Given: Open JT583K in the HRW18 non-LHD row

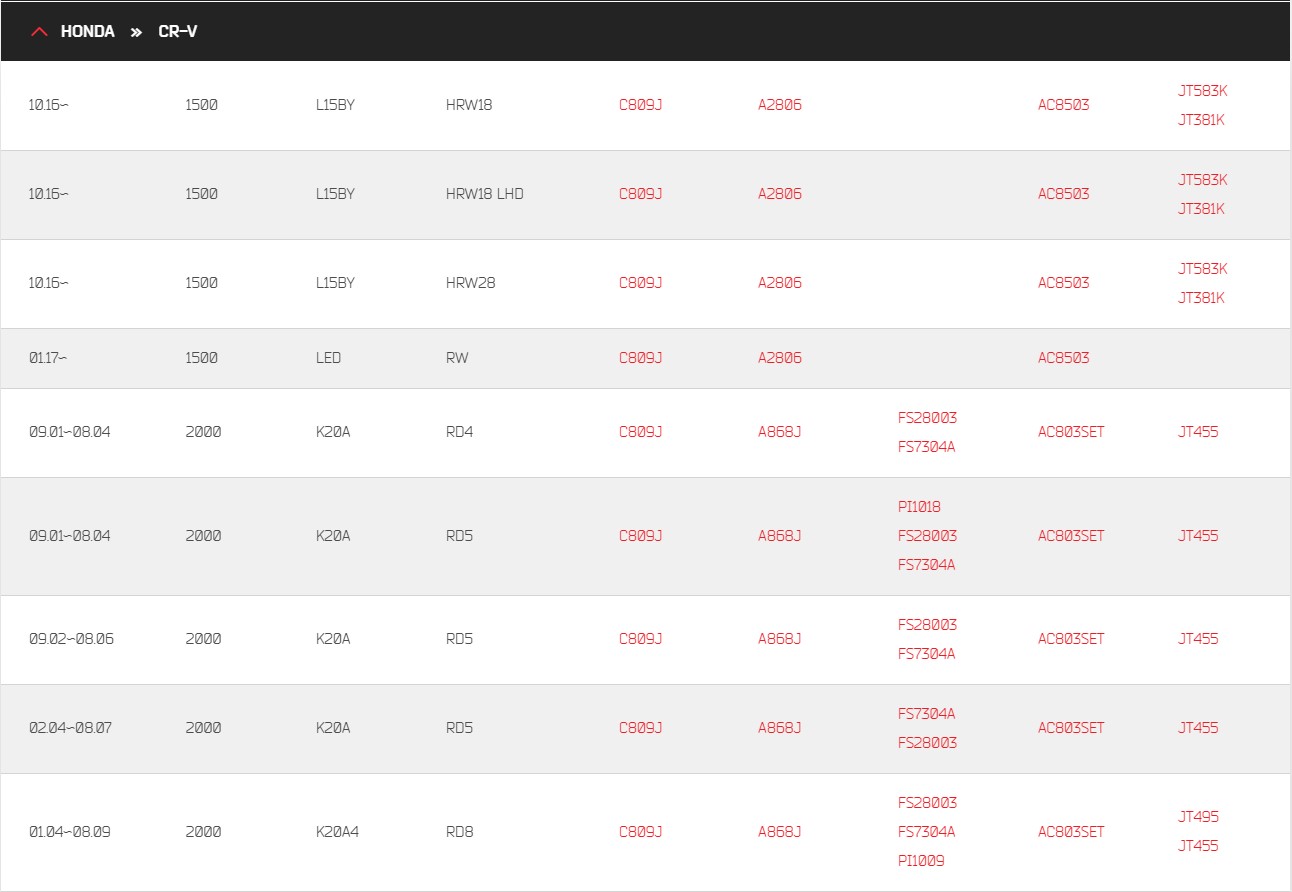Looking at the screenshot, I should tap(1202, 91).
